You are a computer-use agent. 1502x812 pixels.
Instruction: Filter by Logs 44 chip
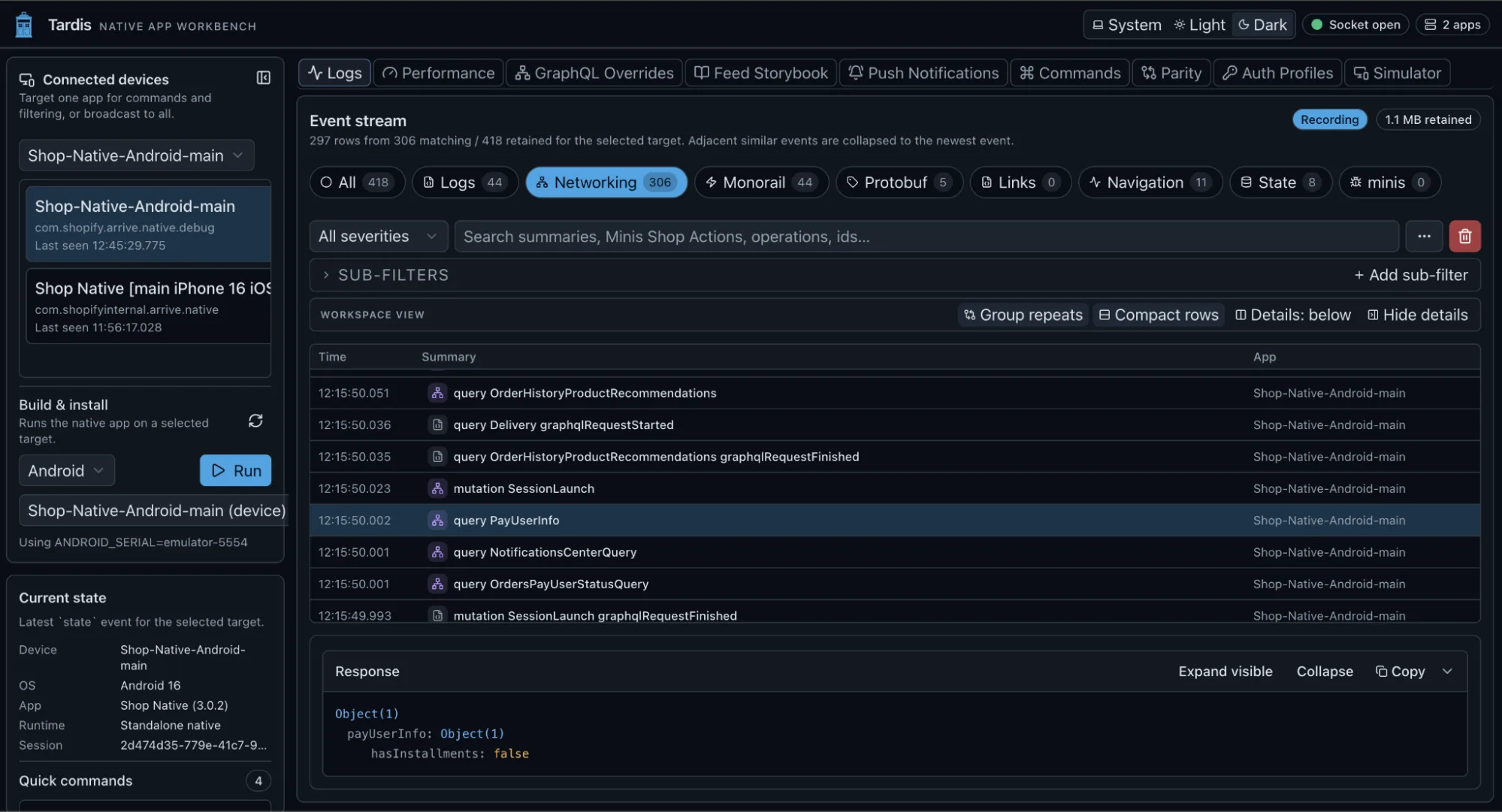click(465, 183)
